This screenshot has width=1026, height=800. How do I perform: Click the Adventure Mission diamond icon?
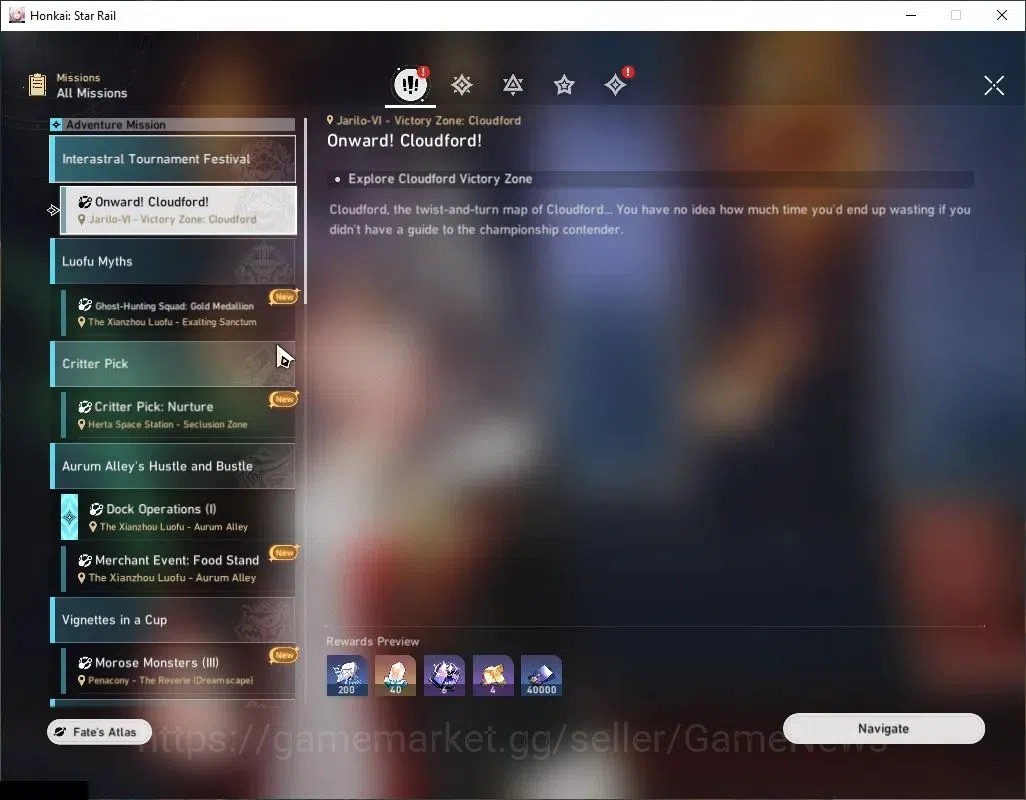pos(56,124)
